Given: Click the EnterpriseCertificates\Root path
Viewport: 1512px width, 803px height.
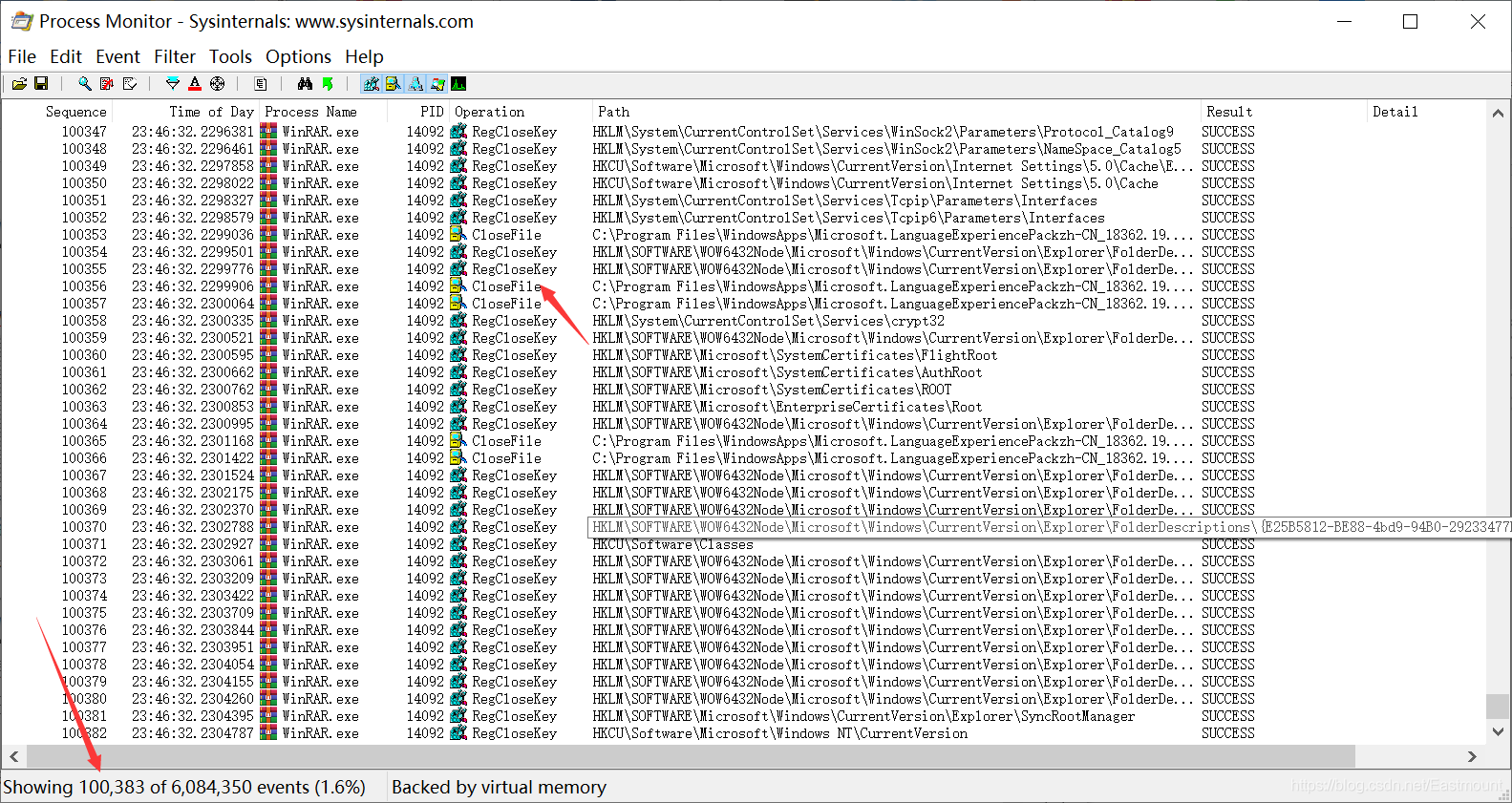Looking at the screenshot, I should 787,407.
